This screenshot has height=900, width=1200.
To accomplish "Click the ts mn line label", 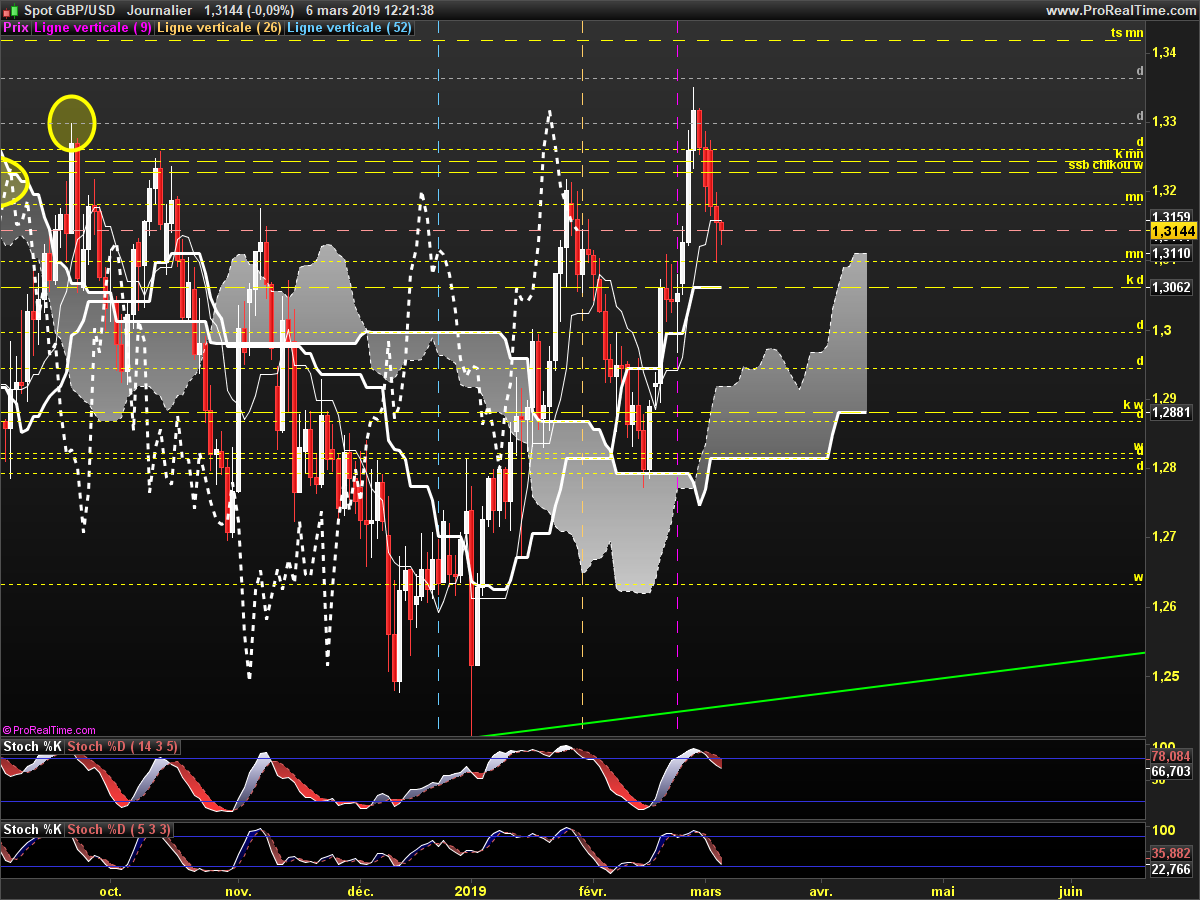I will pyautogui.click(x=1127, y=33).
